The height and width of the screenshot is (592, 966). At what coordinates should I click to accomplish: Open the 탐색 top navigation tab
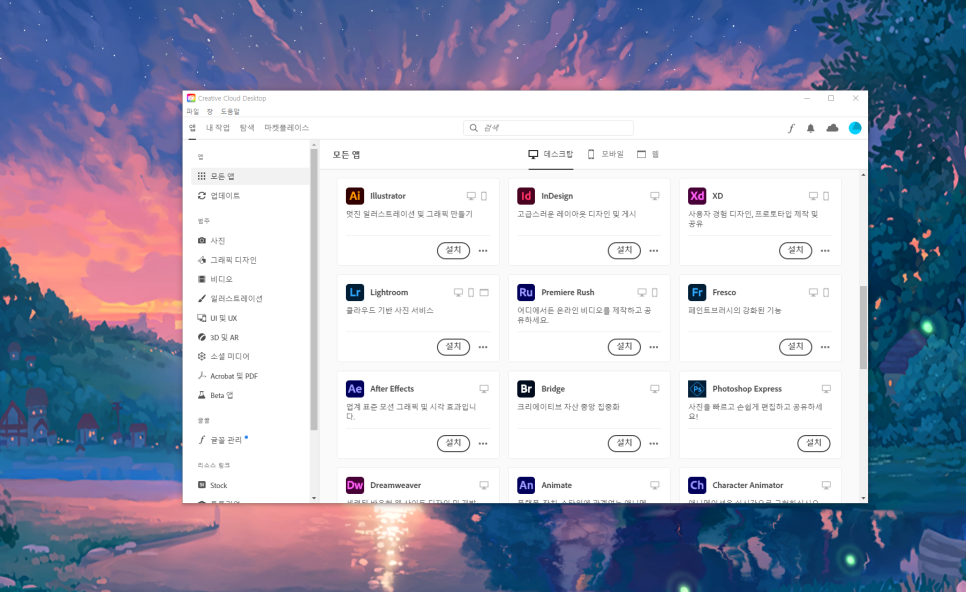pyautogui.click(x=247, y=128)
